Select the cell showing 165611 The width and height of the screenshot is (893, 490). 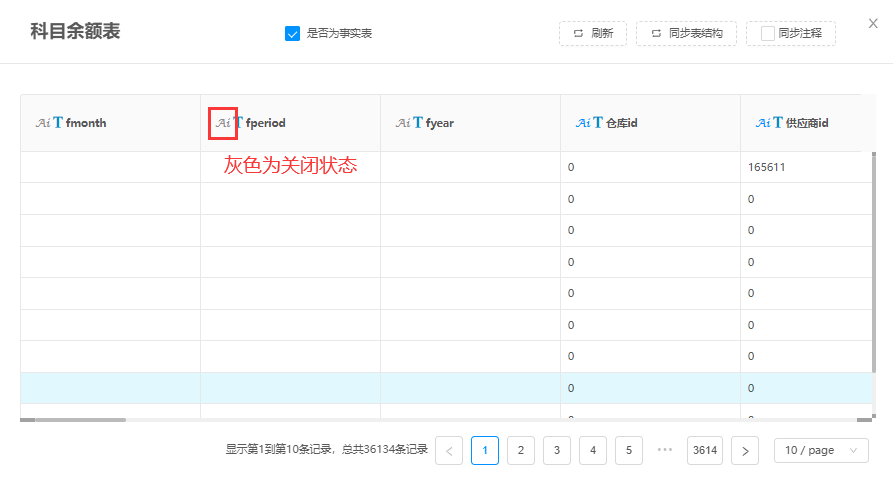pos(766,167)
